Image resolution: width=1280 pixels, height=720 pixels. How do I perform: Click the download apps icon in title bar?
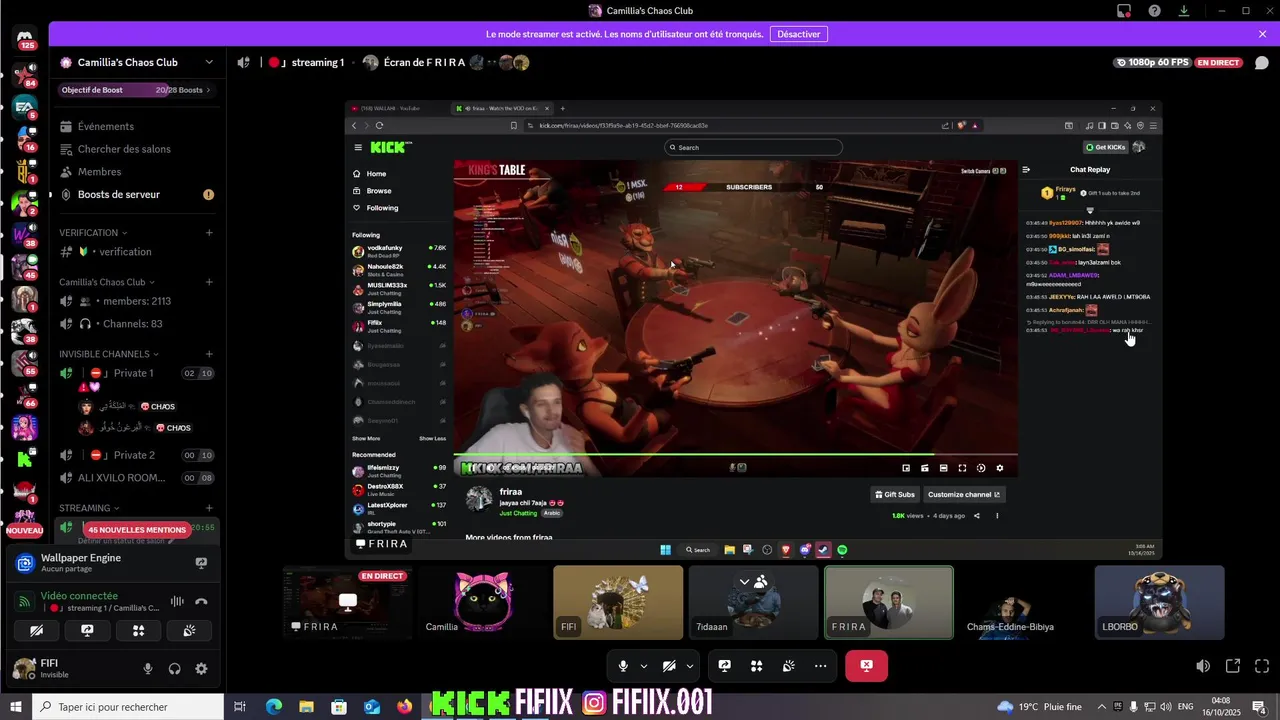click(x=1184, y=11)
